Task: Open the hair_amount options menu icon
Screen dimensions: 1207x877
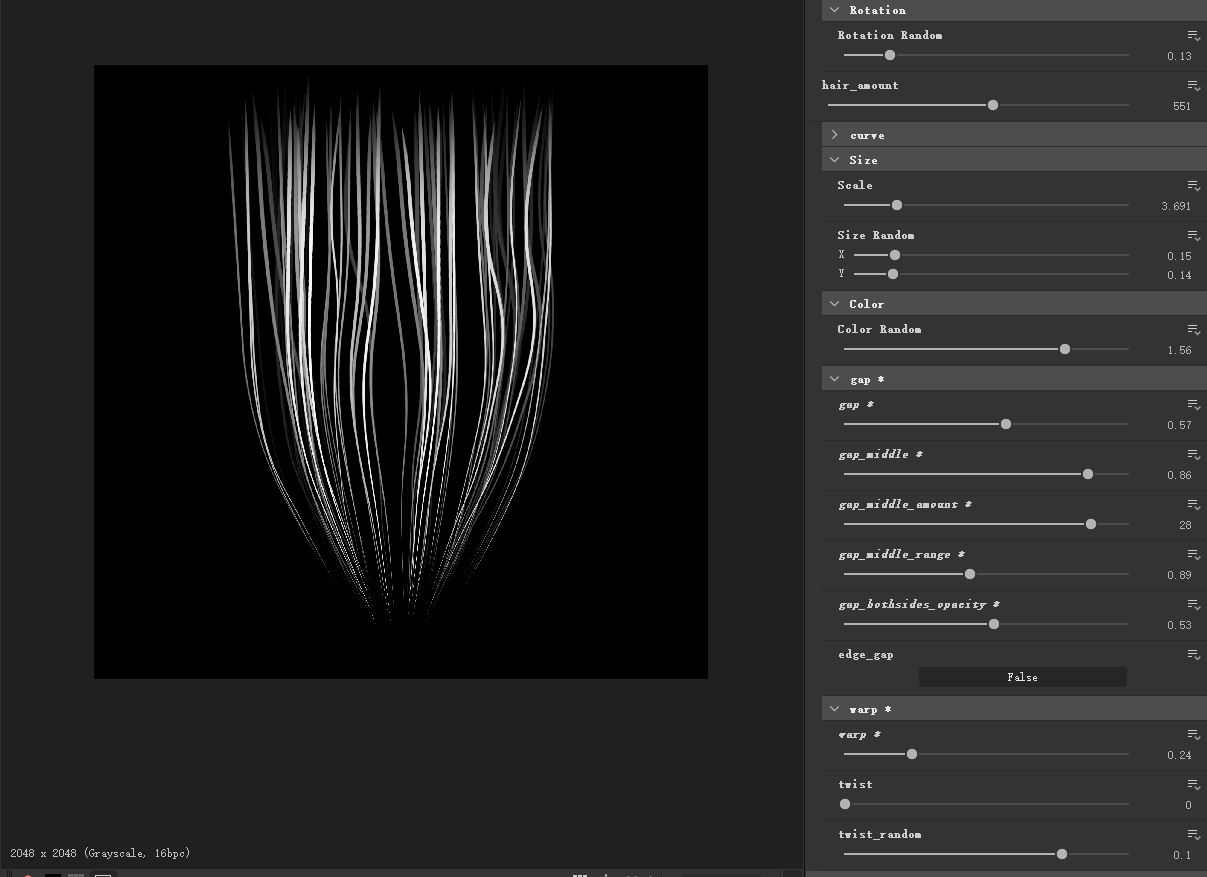Action: click(x=1193, y=86)
